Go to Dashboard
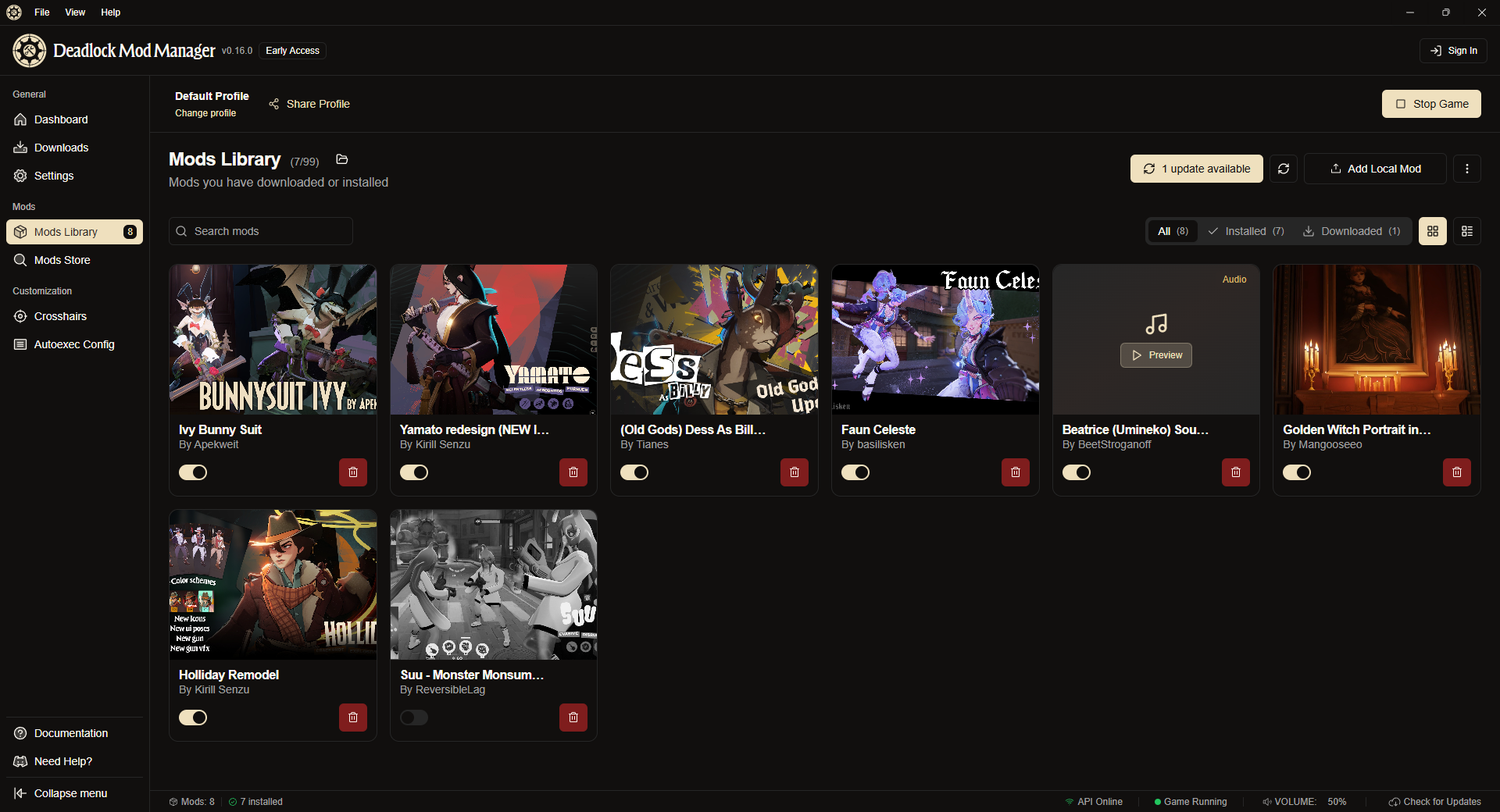Image resolution: width=1500 pixels, height=812 pixels. (74, 119)
